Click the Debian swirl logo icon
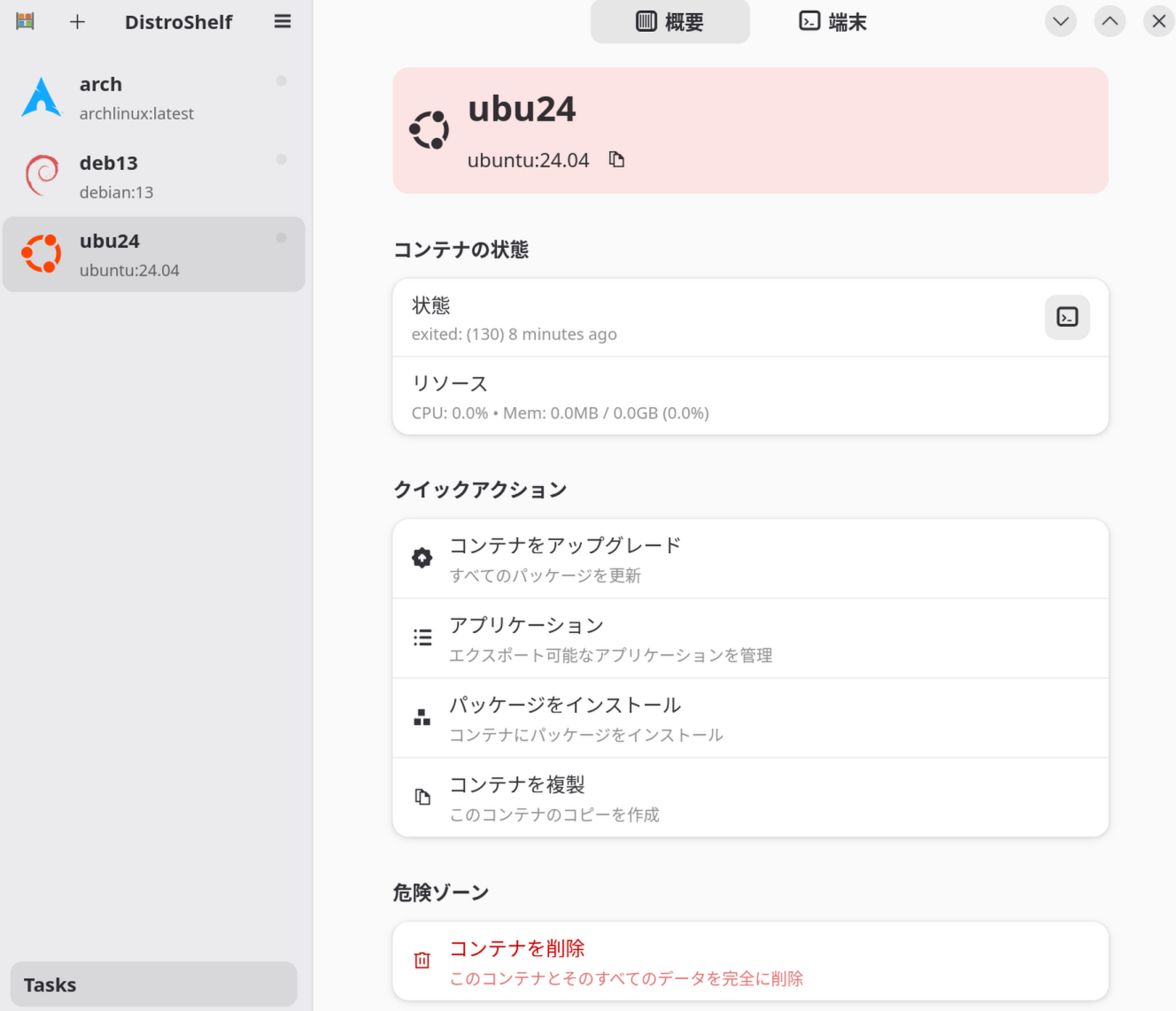This screenshot has height=1011, width=1176. [42, 175]
